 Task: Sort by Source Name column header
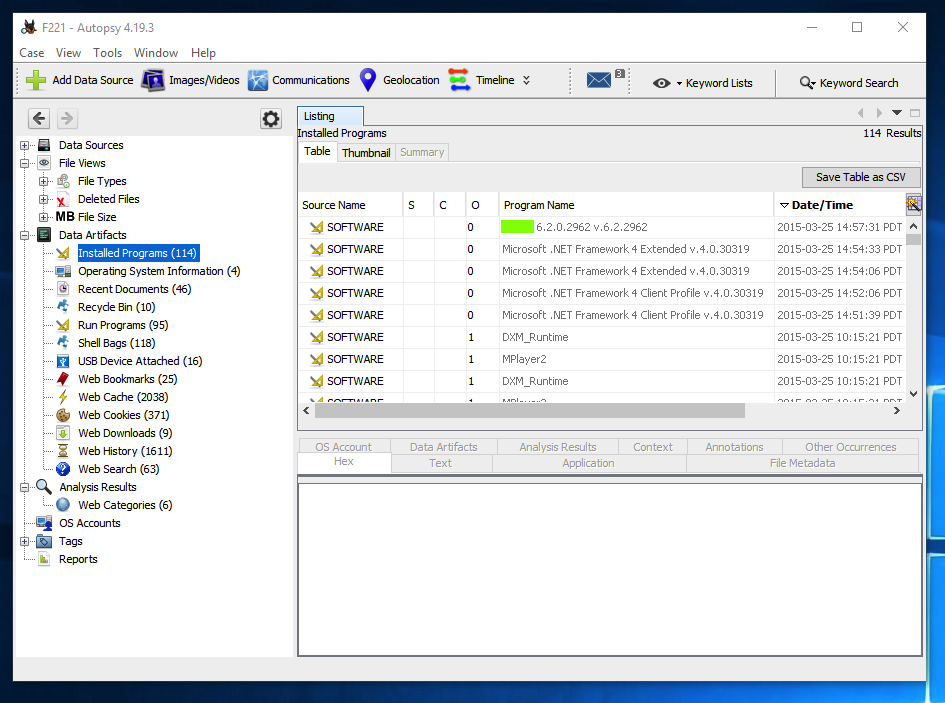(x=350, y=205)
